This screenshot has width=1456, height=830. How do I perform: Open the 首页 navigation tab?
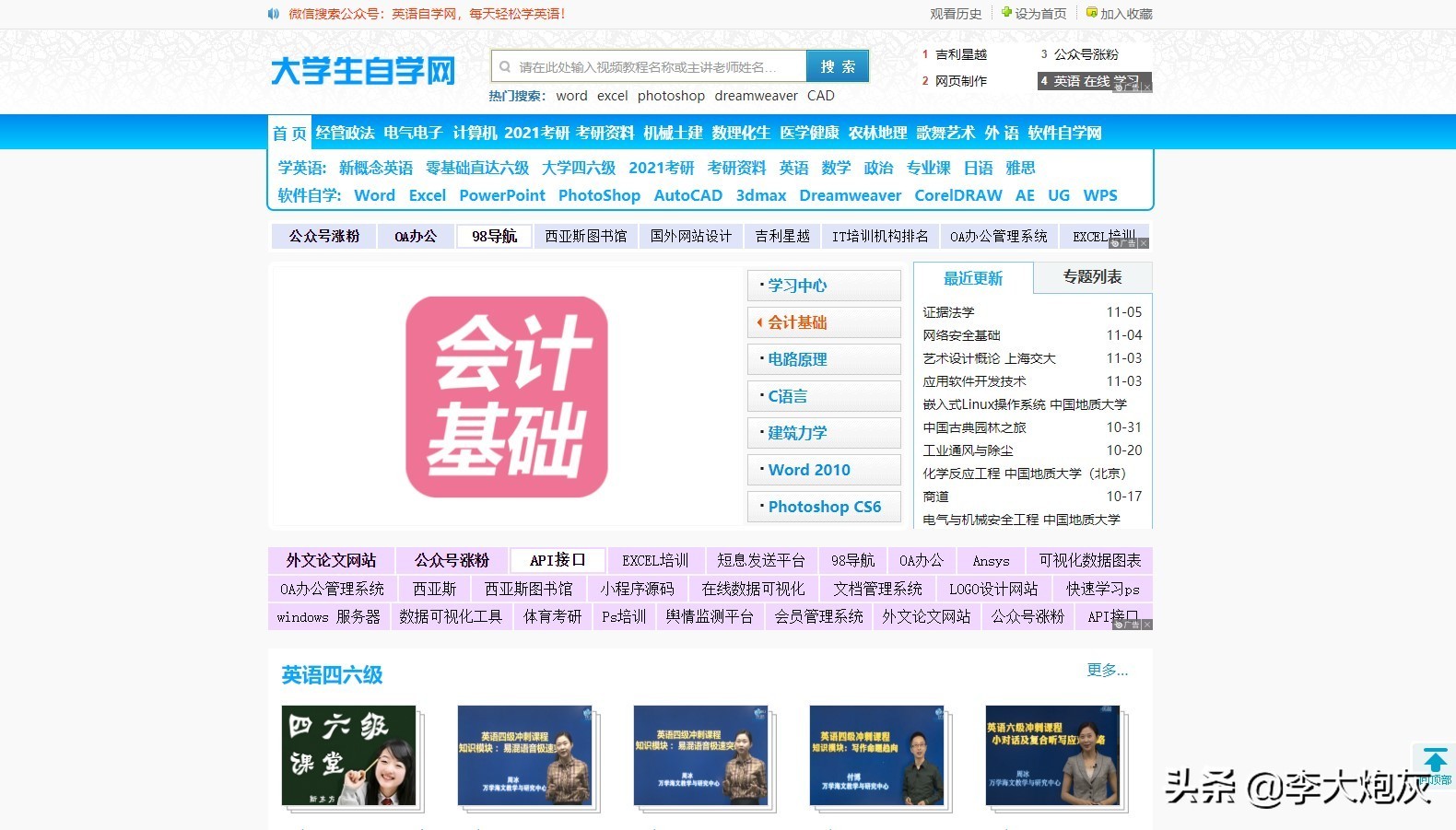click(x=289, y=133)
